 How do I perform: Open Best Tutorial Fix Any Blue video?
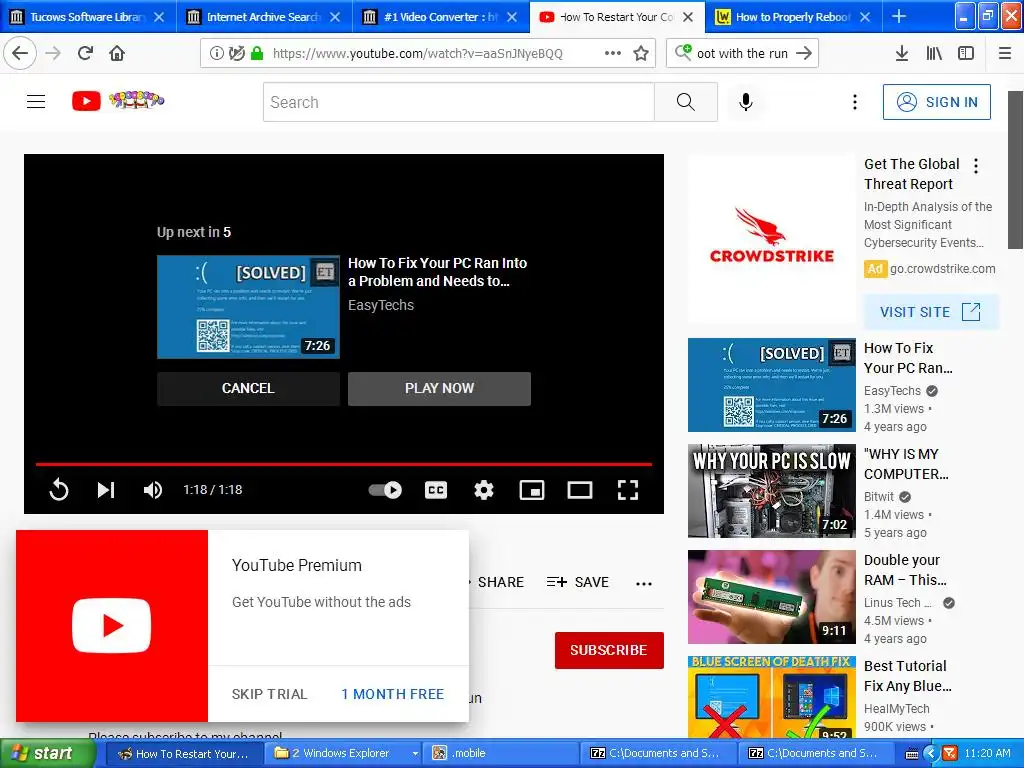tap(908, 676)
